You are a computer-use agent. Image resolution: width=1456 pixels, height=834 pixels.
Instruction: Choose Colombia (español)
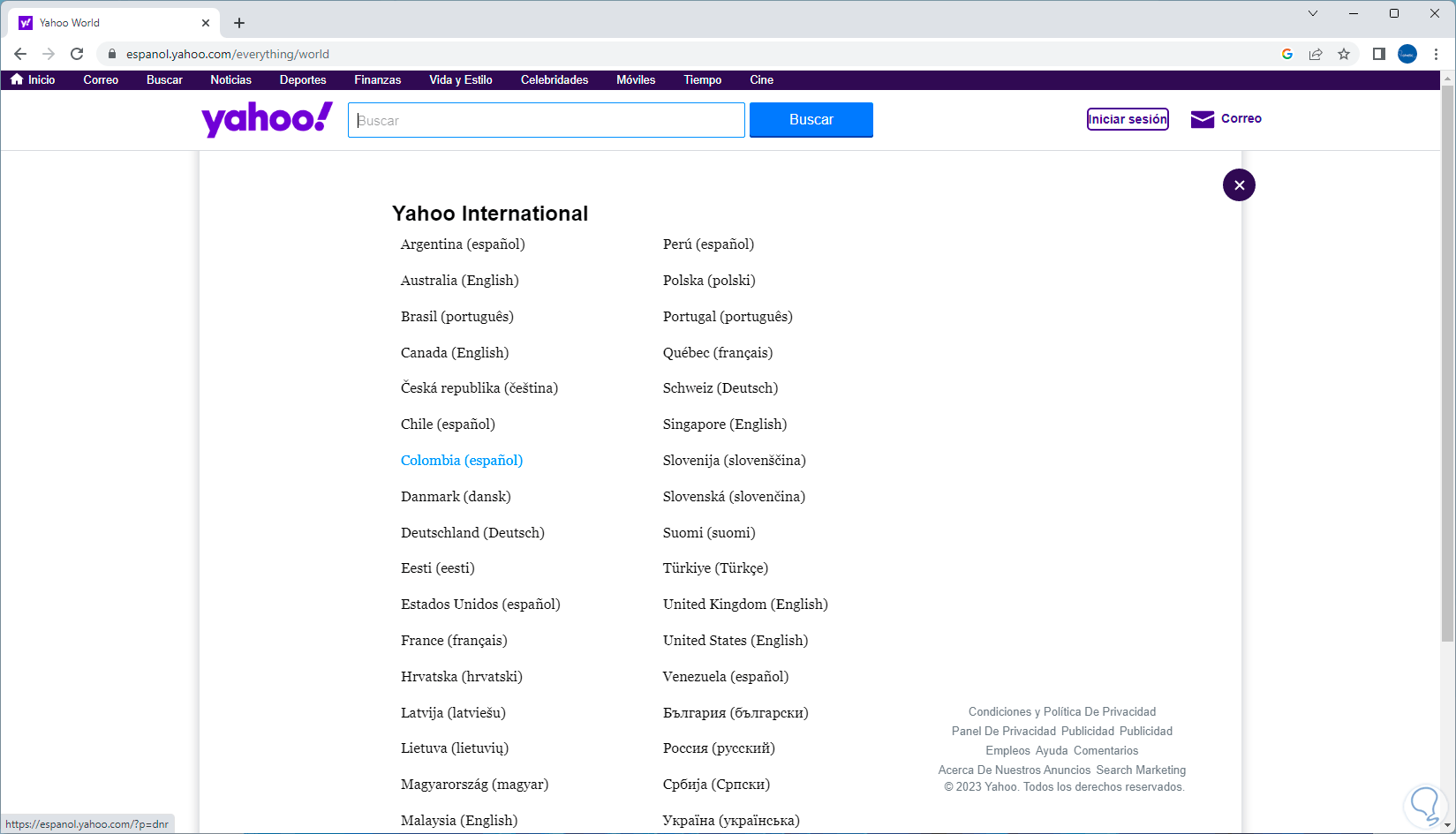coord(462,461)
